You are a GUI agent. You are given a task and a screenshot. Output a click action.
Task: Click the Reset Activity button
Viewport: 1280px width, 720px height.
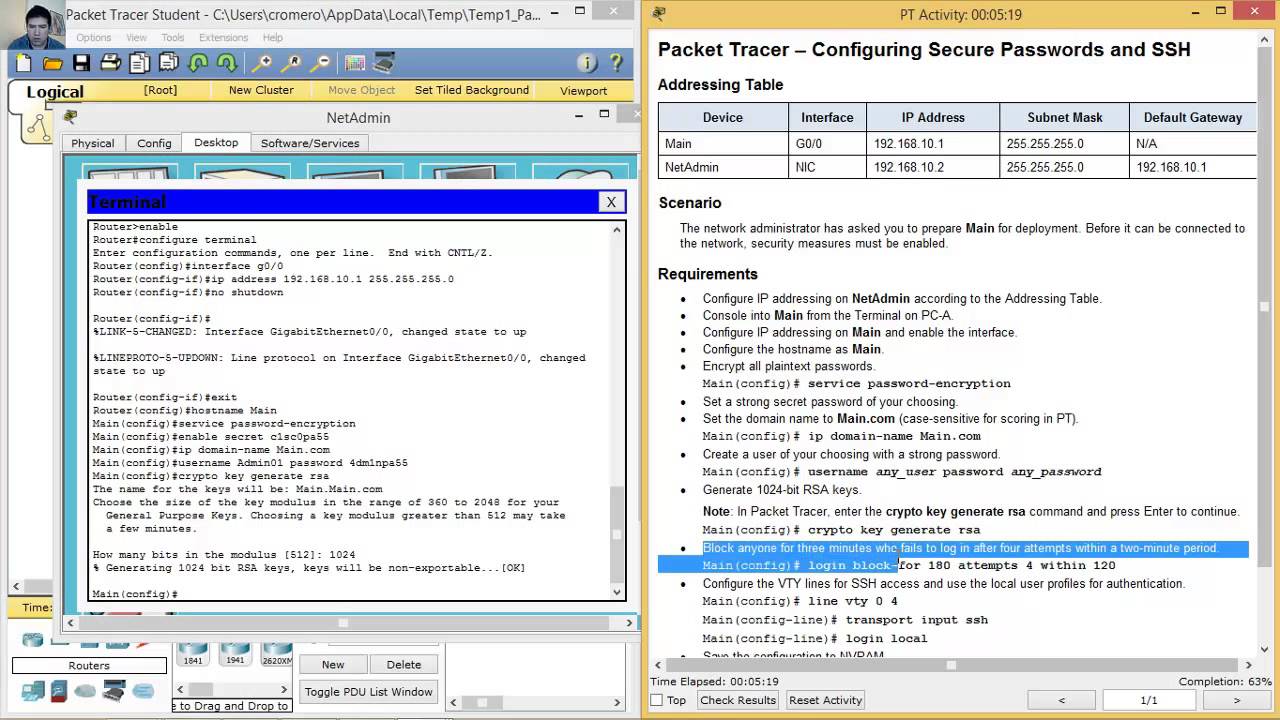825,700
